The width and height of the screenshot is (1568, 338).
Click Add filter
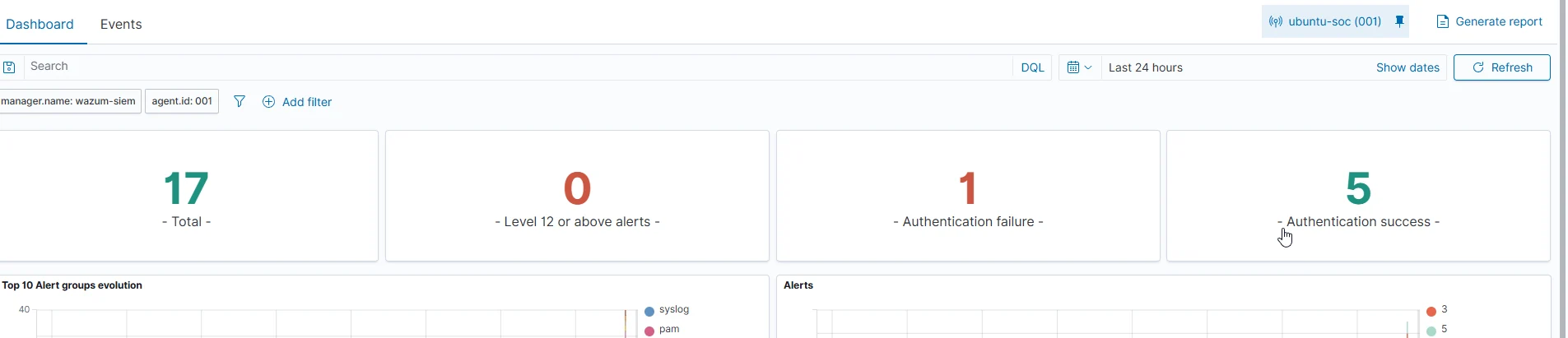(x=297, y=102)
